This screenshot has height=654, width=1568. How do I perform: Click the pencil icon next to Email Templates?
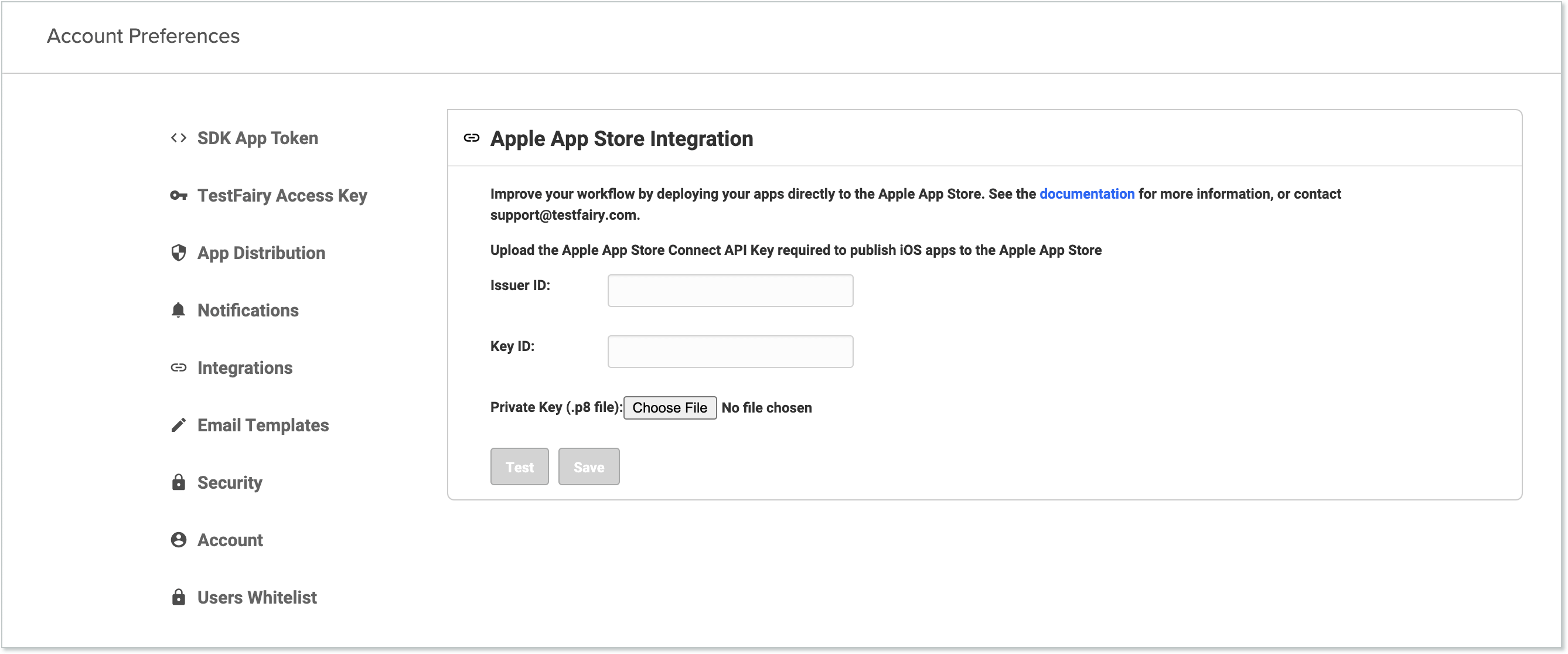click(x=178, y=424)
